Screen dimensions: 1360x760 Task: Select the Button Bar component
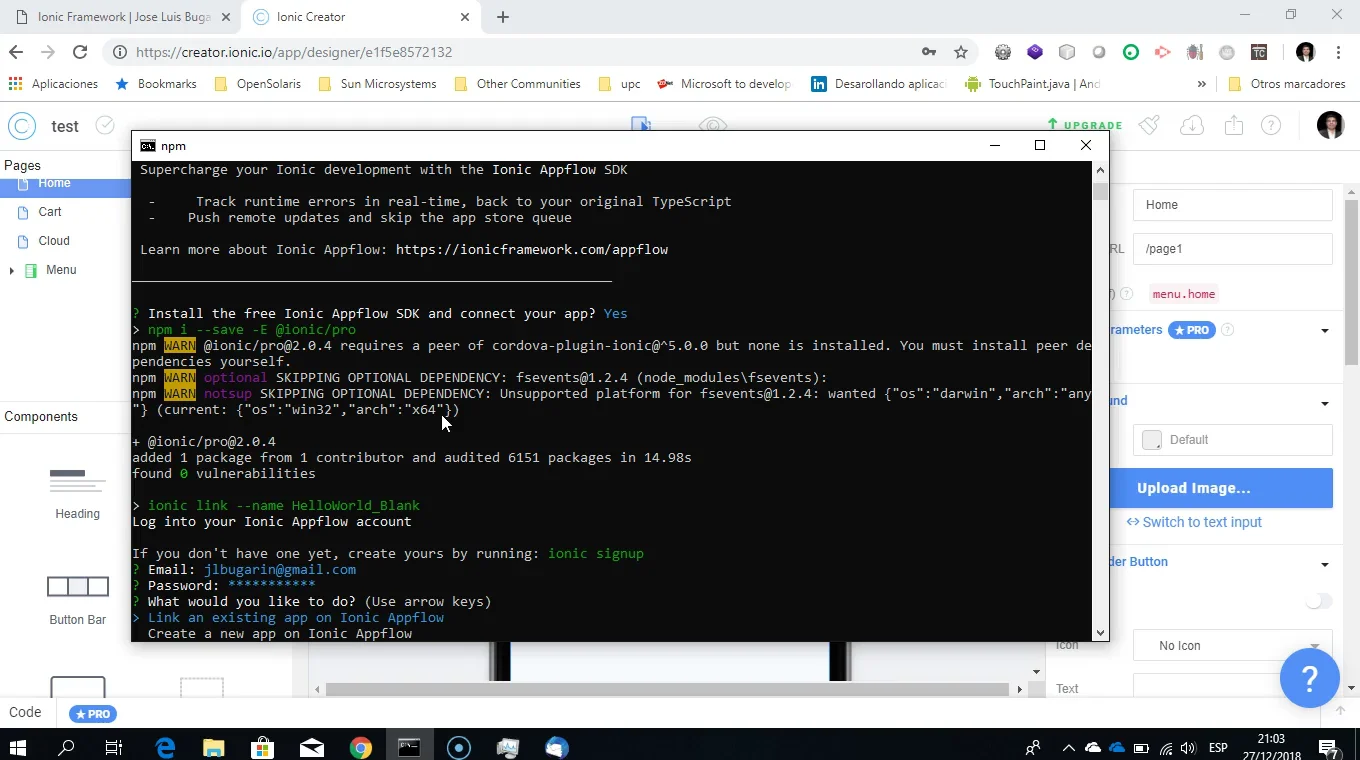[77, 600]
